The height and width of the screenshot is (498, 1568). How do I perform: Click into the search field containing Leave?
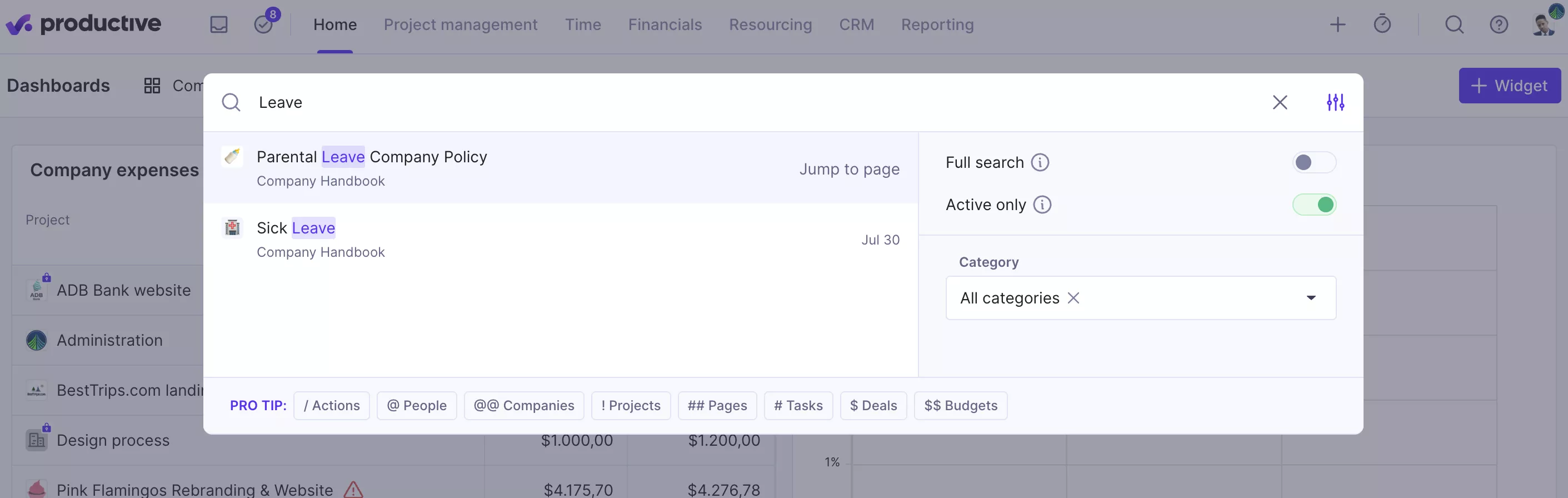click(x=755, y=102)
